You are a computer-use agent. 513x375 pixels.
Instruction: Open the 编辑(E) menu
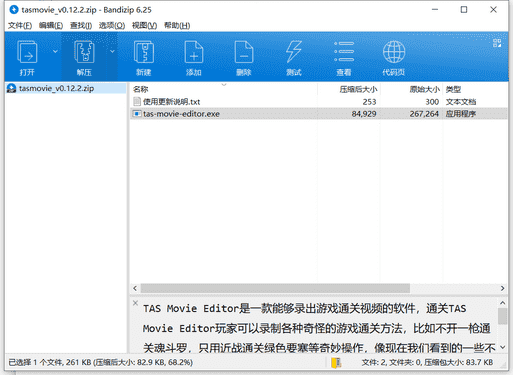pos(51,25)
